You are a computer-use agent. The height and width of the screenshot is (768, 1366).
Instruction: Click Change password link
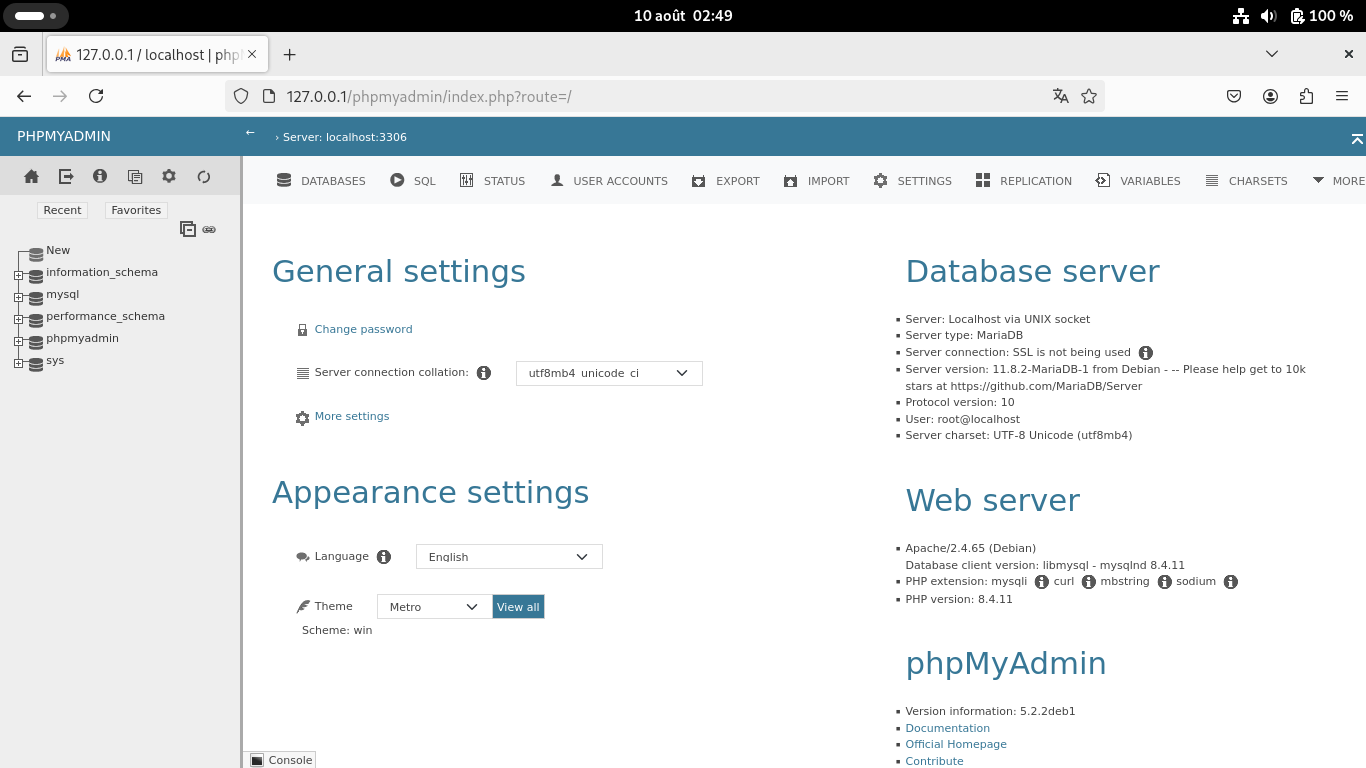tap(363, 329)
